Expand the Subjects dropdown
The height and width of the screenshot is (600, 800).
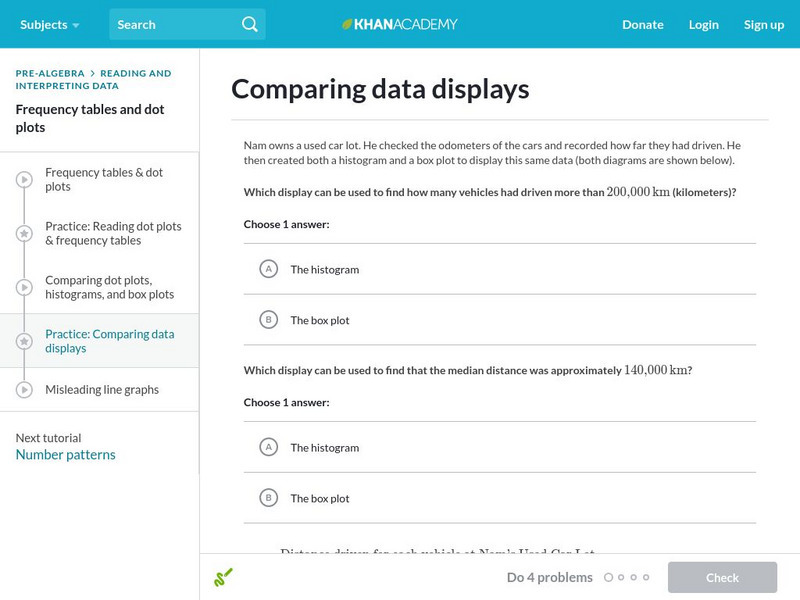(49, 25)
